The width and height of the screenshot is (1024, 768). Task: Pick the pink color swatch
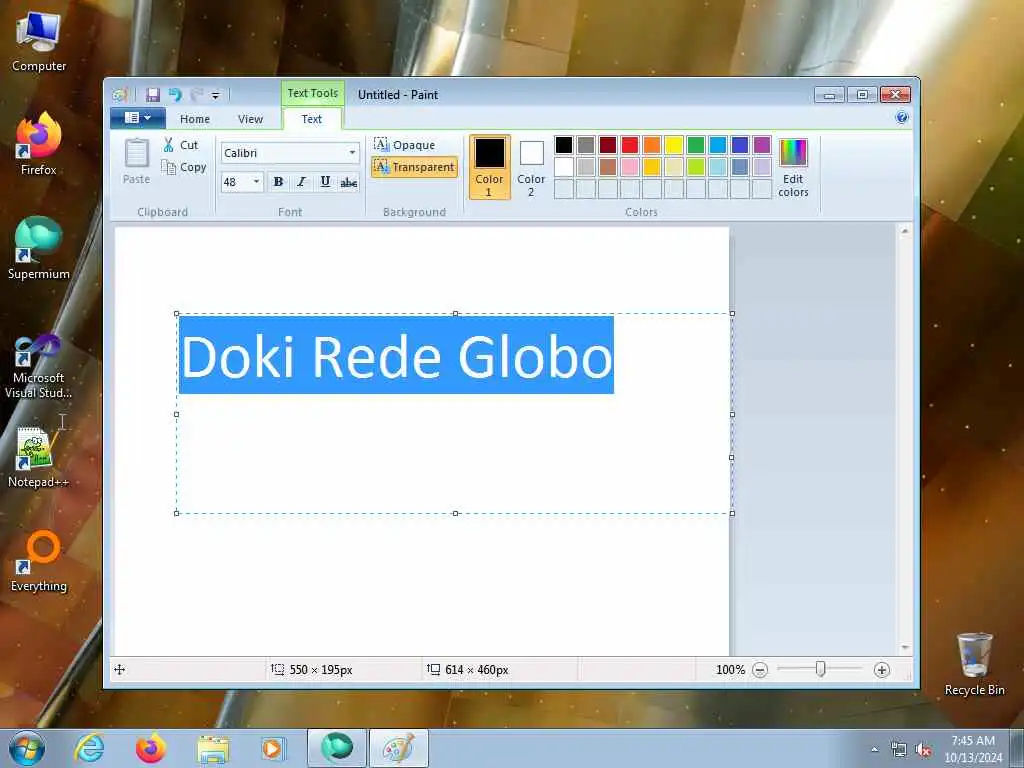click(630, 167)
